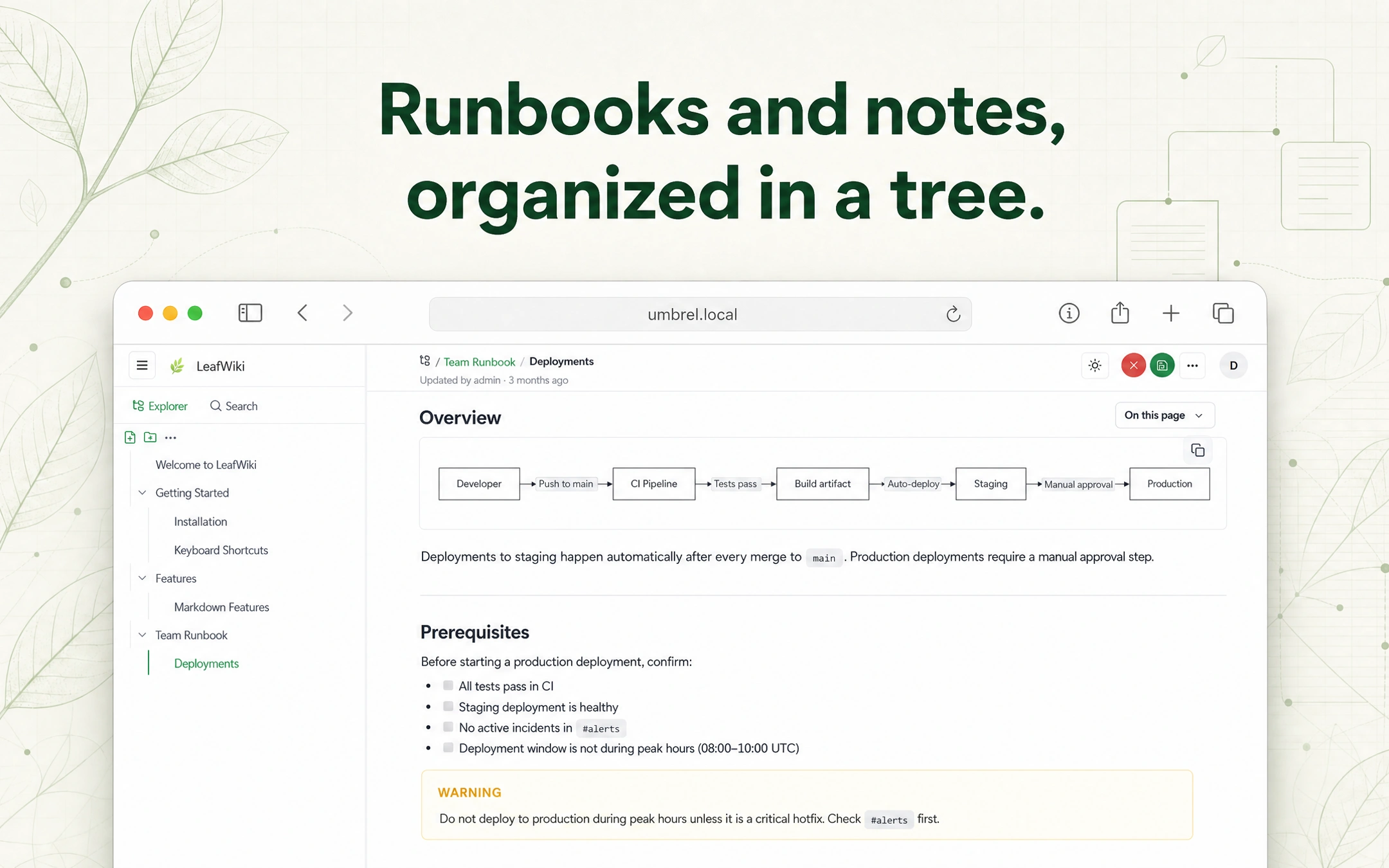Click the Build artifact diagram node

(x=822, y=484)
